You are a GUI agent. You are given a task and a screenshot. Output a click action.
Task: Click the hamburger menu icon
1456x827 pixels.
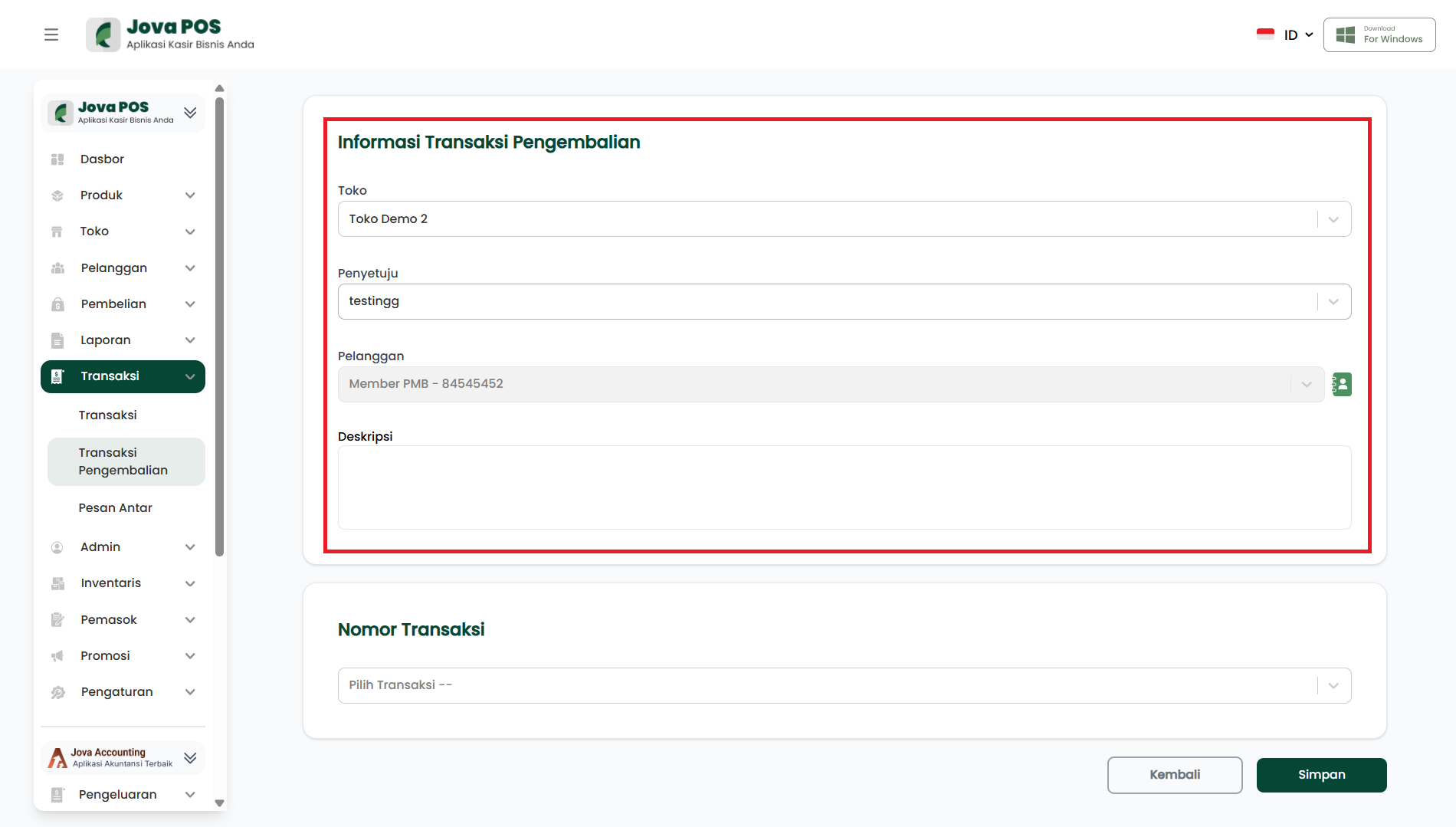click(51, 34)
